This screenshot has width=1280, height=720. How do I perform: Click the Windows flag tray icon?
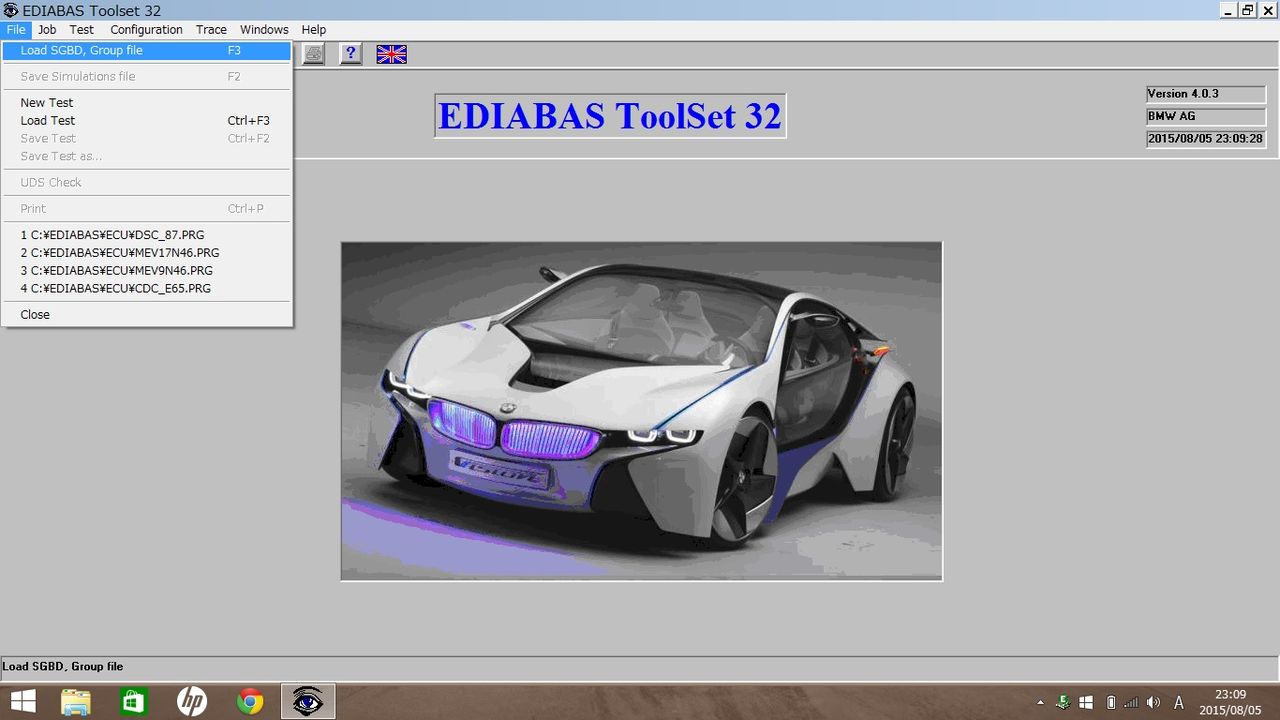1087,703
